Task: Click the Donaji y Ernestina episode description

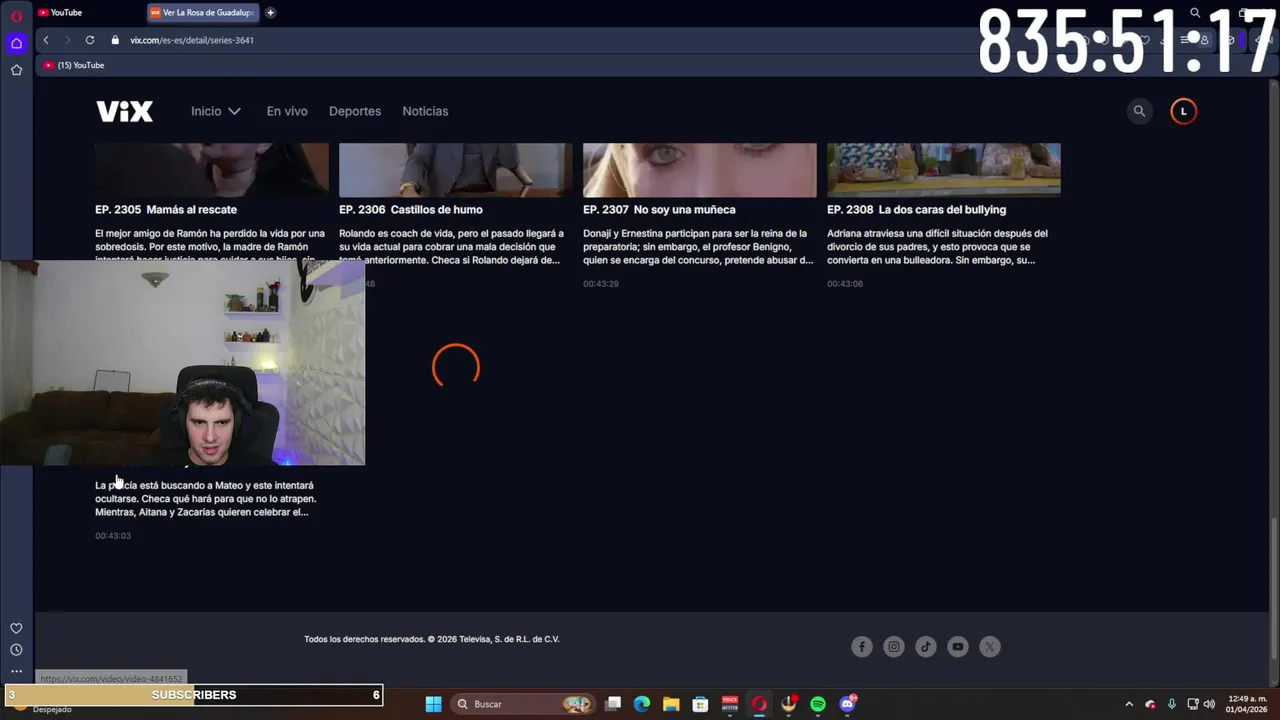Action: pos(698,246)
